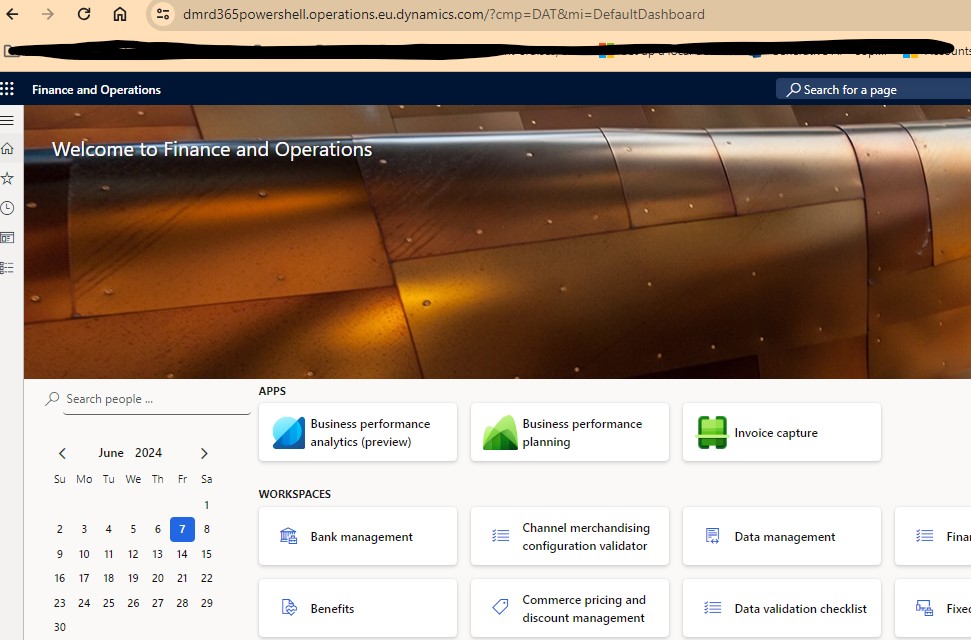Open Recent clock icon in sidebar
The width and height of the screenshot is (971, 640).
7,208
